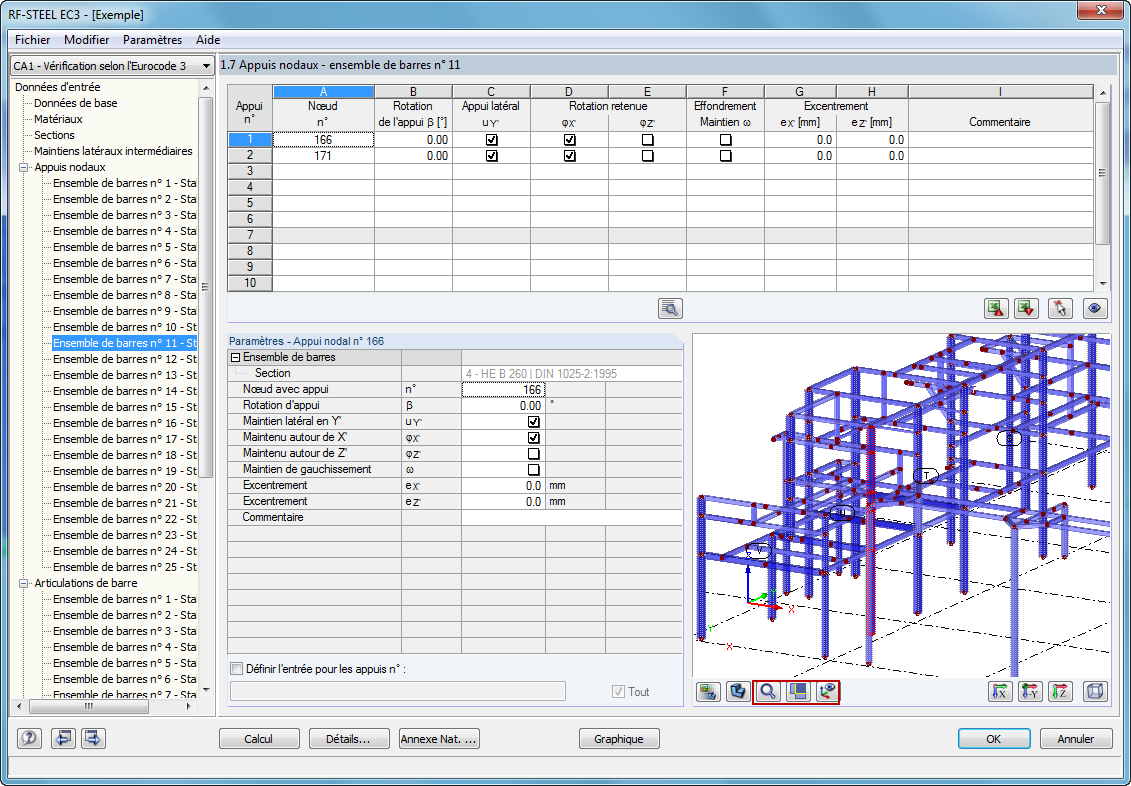
Task: Collapse the Ensemble de barres parameter group
Action: pyautogui.click(x=235, y=357)
